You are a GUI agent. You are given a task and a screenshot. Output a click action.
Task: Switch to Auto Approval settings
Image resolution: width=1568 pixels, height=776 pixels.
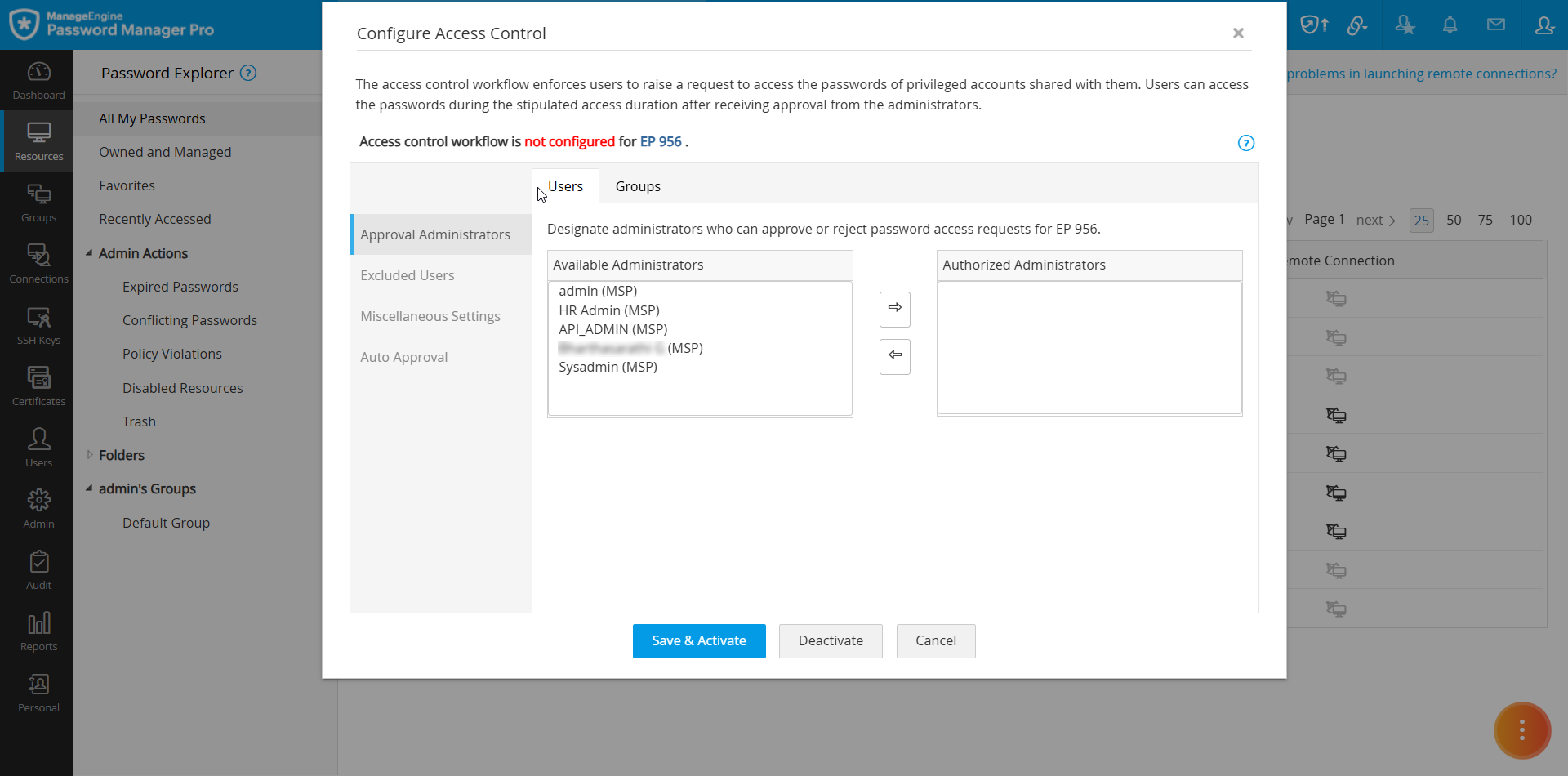[403, 357]
